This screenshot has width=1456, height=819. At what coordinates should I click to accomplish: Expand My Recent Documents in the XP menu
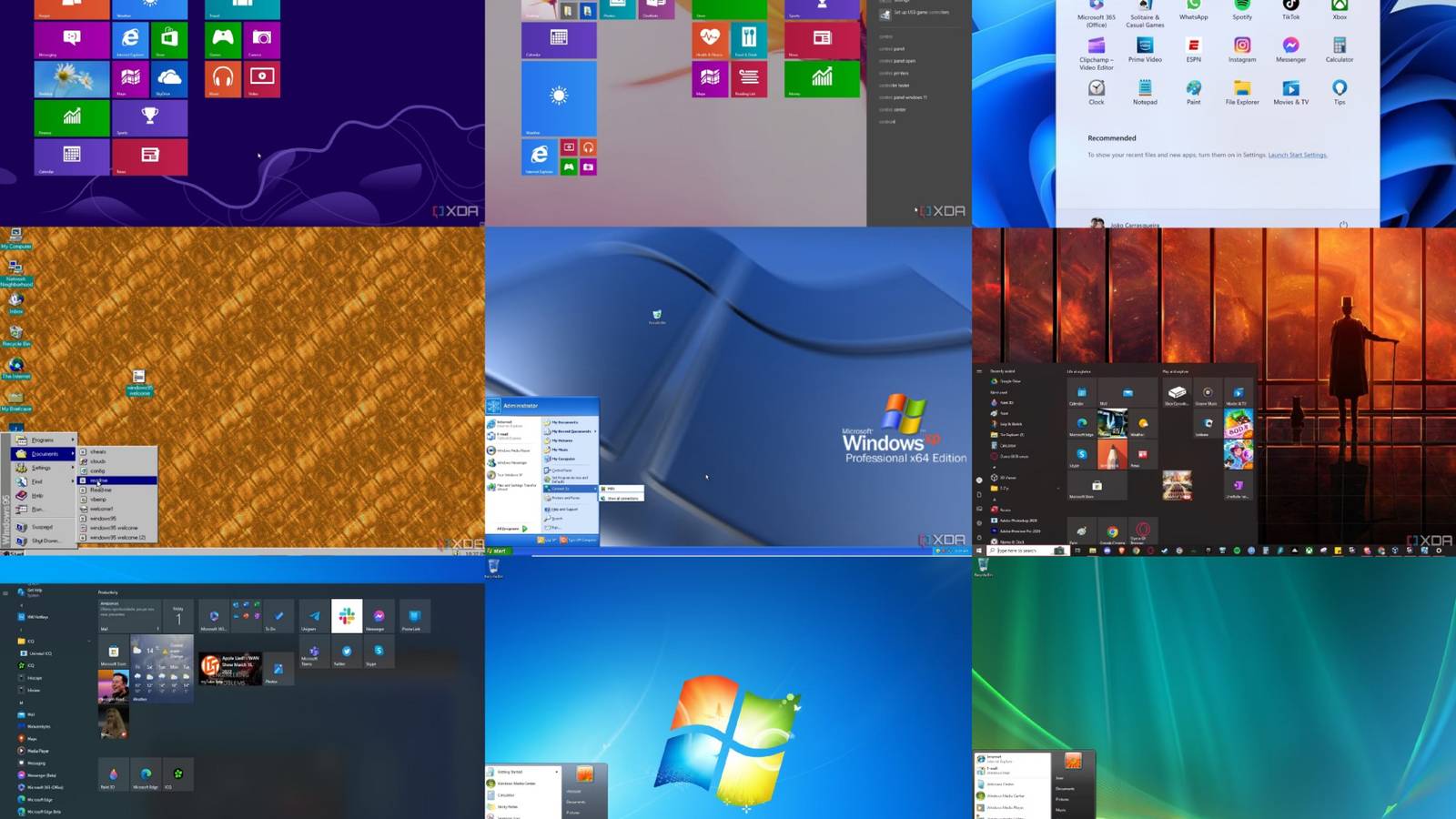570,431
